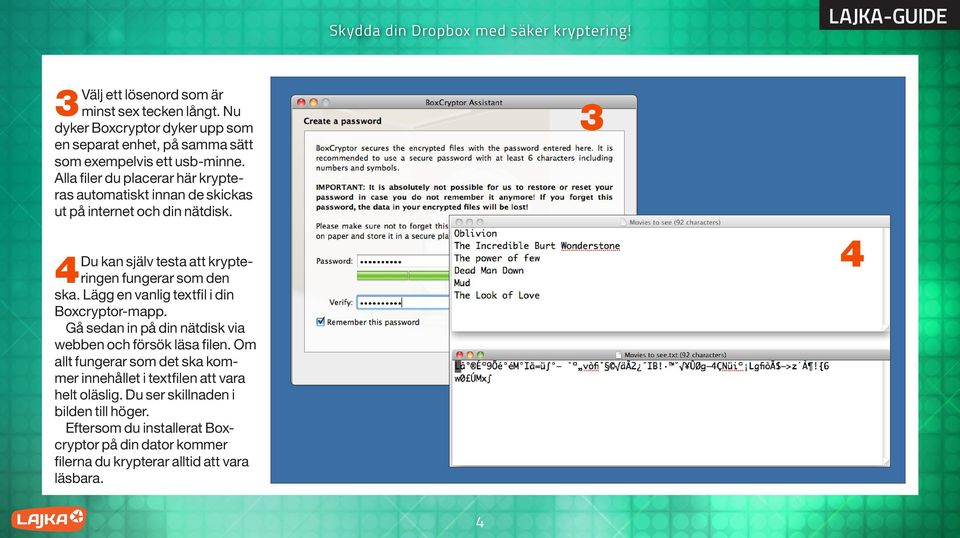The height and width of the screenshot is (538, 960).
Task: Click the document icon in upper Movies title
Action: pyautogui.click(x=623, y=222)
